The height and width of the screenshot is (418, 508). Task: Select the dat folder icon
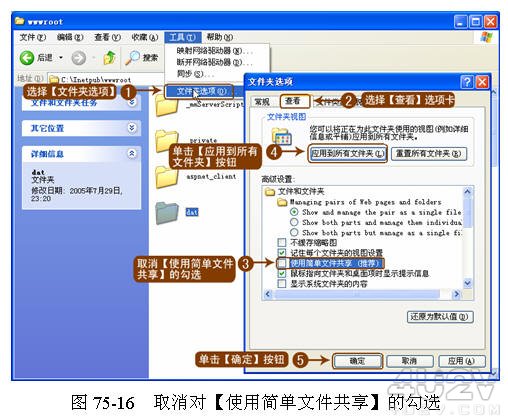(x=167, y=213)
